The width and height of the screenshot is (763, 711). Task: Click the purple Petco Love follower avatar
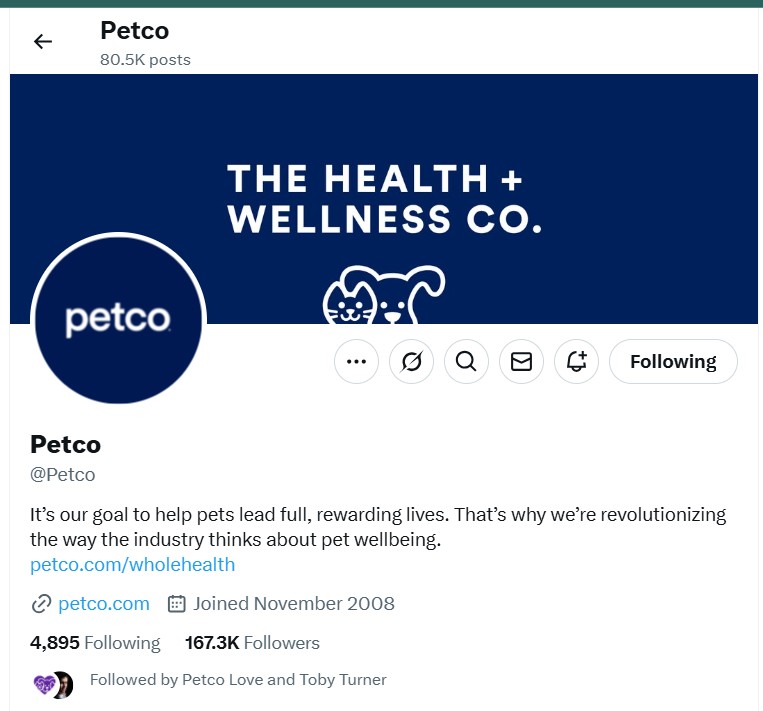coord(43,685)
